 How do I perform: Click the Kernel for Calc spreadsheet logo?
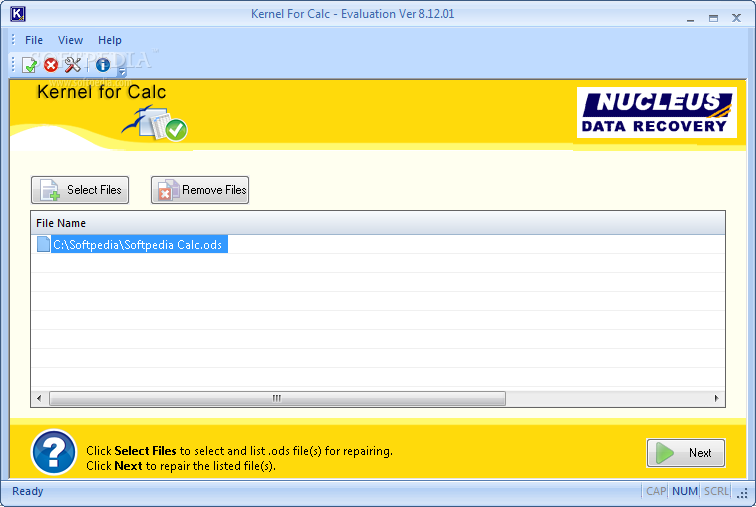[x=155, y=124]
